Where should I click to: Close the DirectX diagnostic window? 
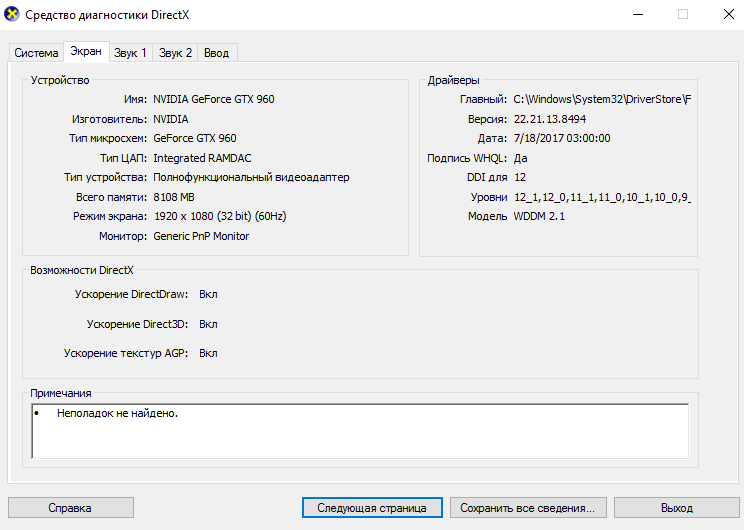tap(729, 14)
